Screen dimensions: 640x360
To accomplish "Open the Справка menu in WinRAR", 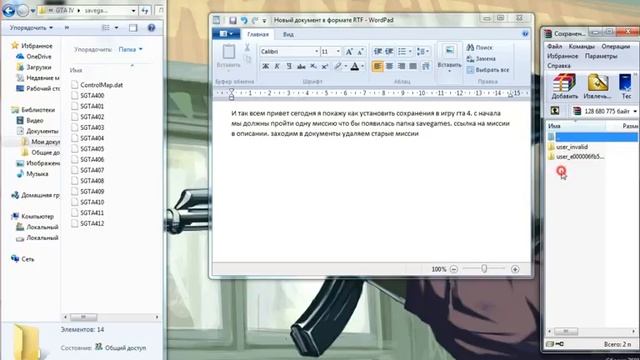I will click(559, 66).
